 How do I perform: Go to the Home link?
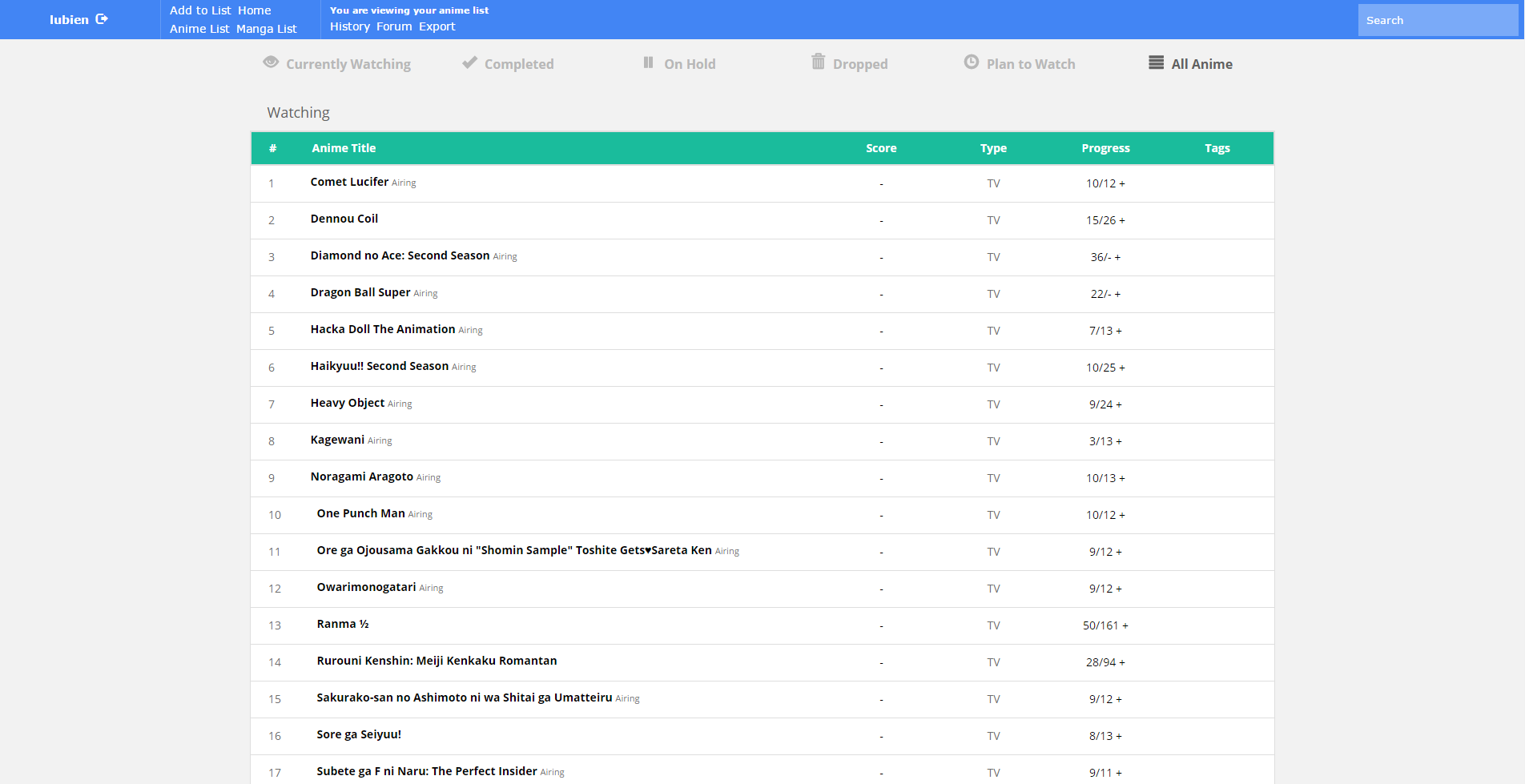pos(255,10)
